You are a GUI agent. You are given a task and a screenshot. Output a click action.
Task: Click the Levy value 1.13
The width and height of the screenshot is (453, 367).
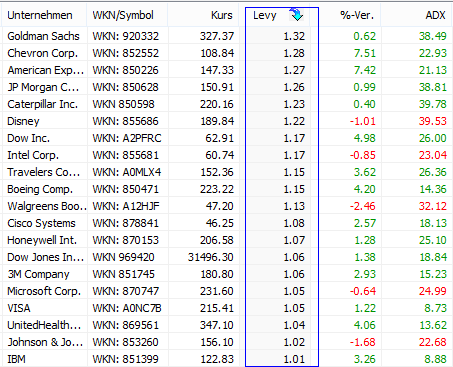coord(294,206)
